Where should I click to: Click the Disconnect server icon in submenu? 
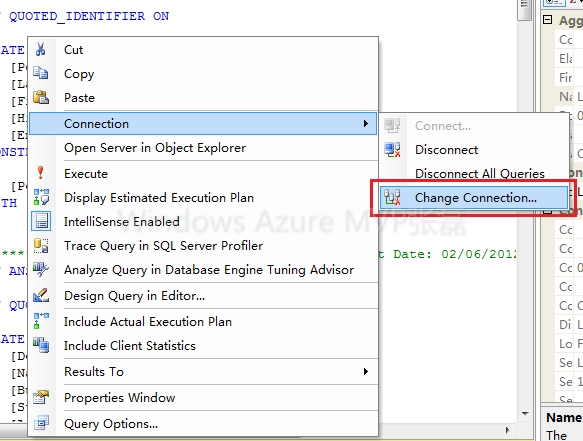pos(392,149)
